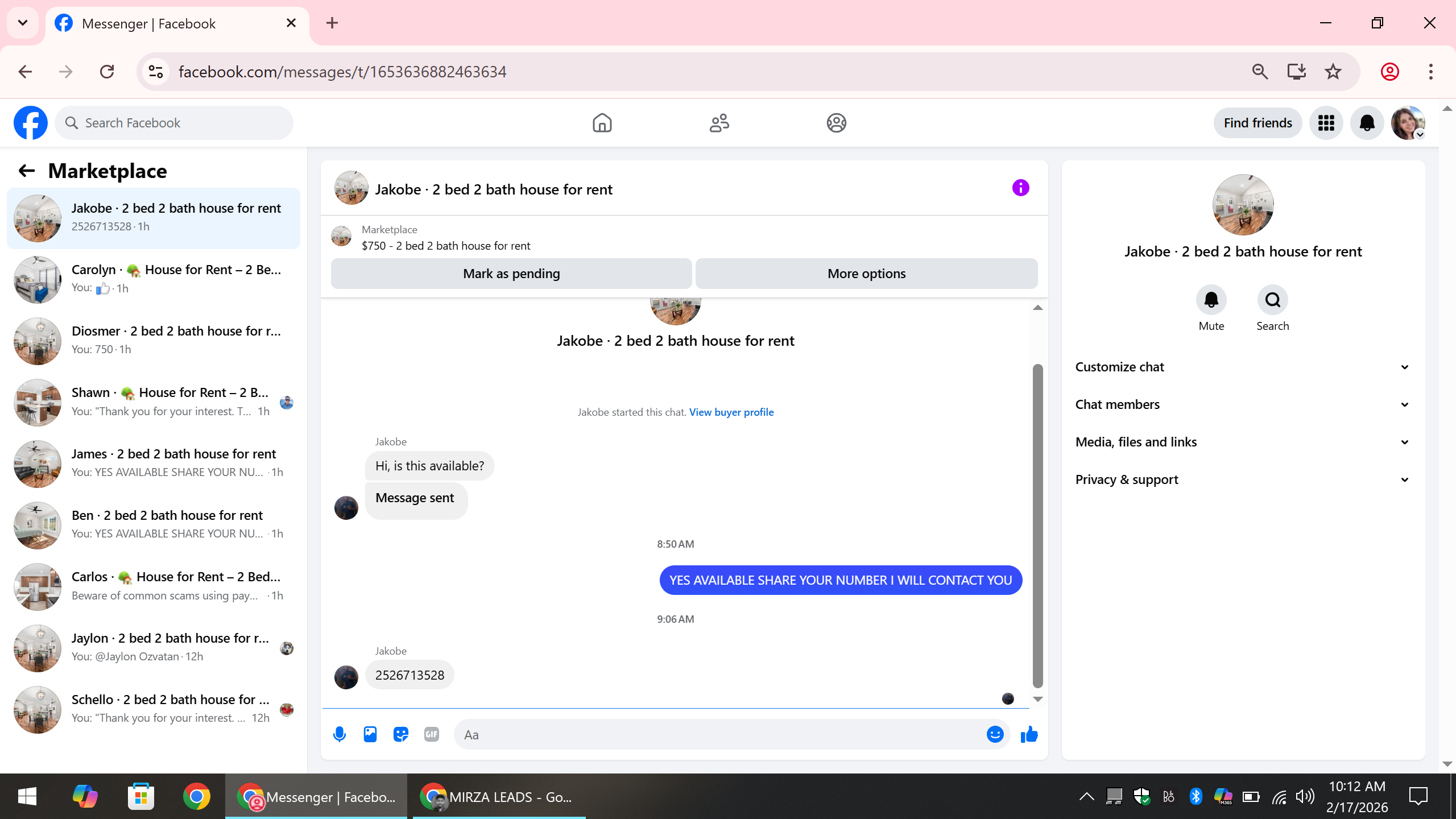This screenshot has width=1456, height=819.
Task: Click the chat header Jakobe listing title
Action: tap(494, 189)
